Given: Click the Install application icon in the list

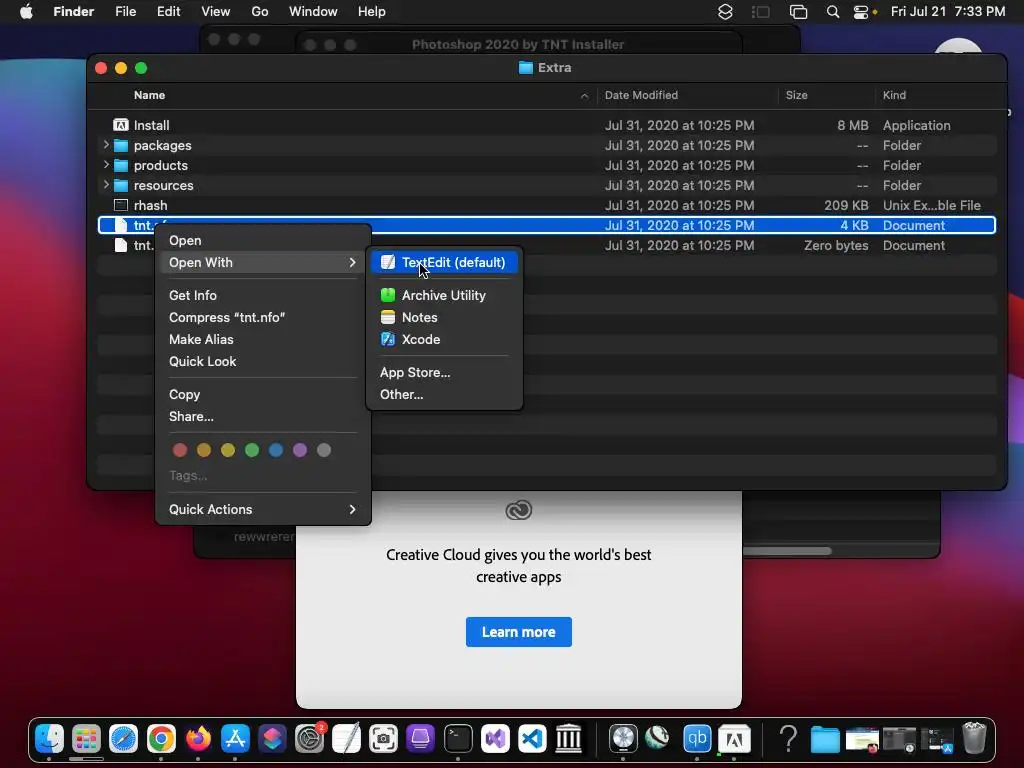Looking at the screenshot, I should tap(121, 125).
